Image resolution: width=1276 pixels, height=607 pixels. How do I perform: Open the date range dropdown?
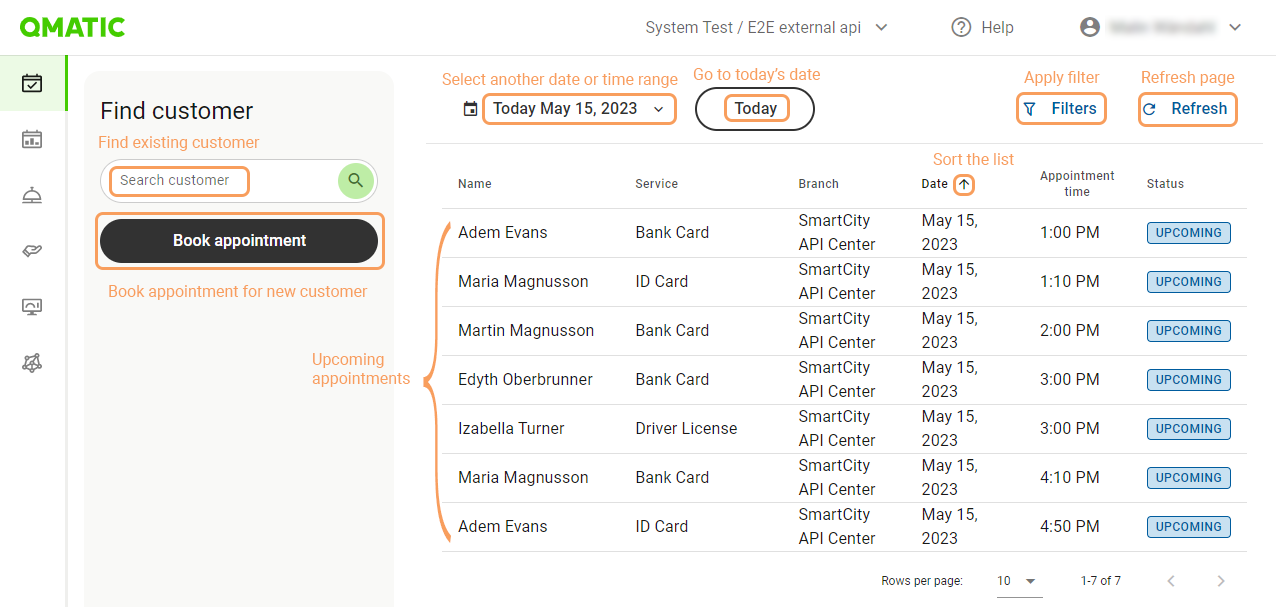[x=579, y=109]
